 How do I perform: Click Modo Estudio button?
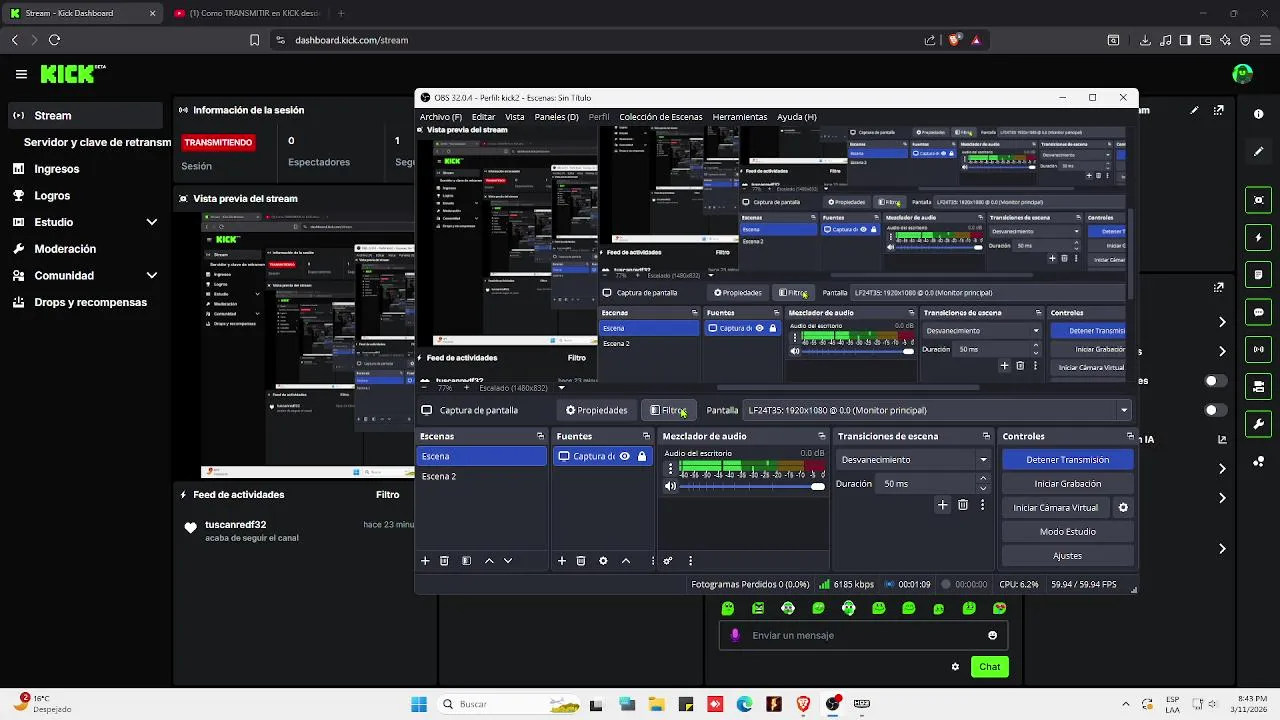[1067, 532]
